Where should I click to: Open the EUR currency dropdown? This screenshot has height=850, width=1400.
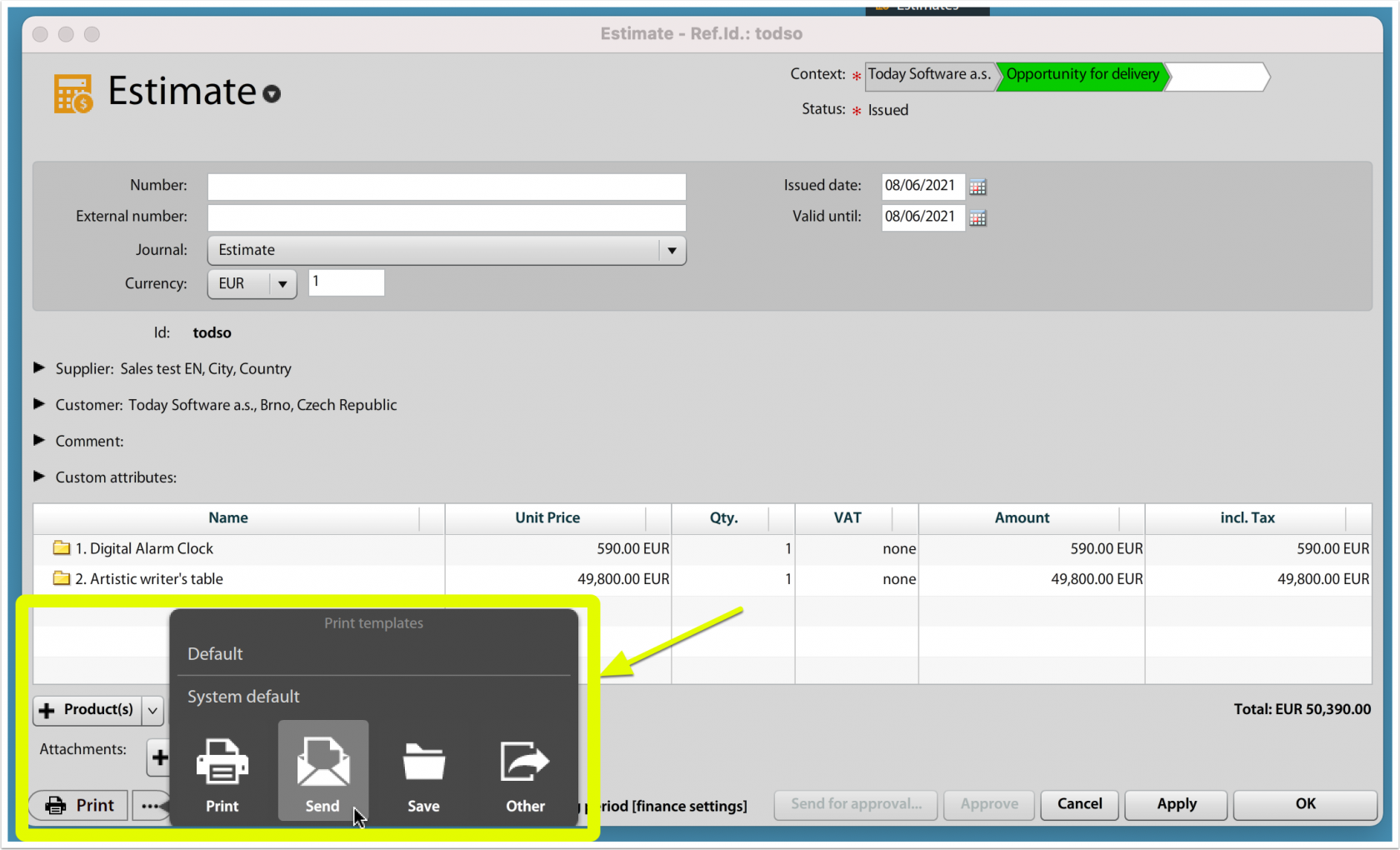[x=252, y=283]
